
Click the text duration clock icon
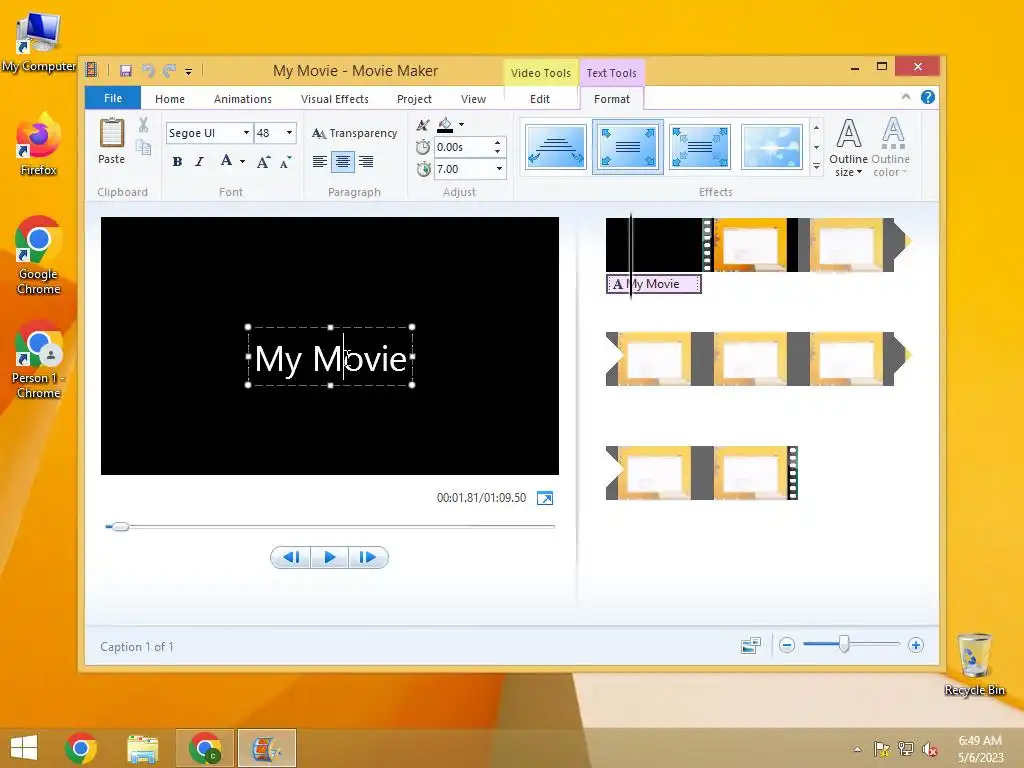[x=423, y=169]
